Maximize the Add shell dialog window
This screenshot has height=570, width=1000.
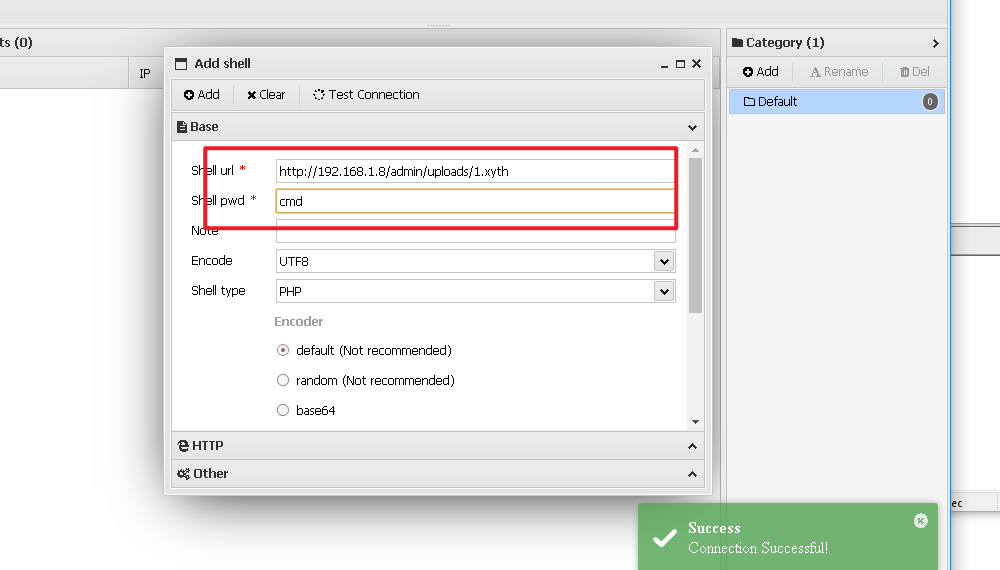tap(680, 63)
